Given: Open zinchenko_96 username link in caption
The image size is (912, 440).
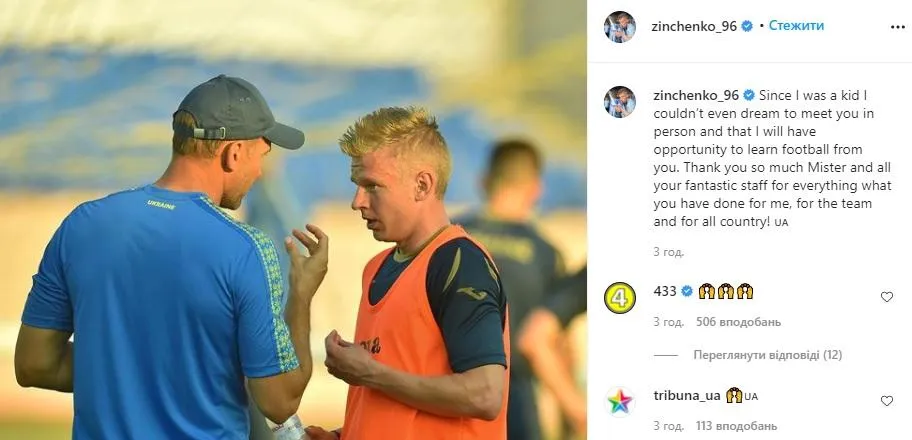Looking at the screenshot, I should [696, 95].
